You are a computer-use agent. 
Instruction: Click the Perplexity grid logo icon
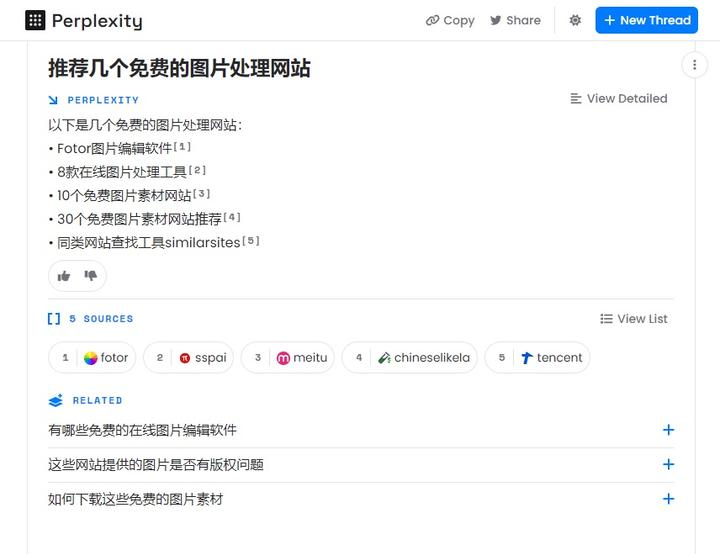pos(35,20)
